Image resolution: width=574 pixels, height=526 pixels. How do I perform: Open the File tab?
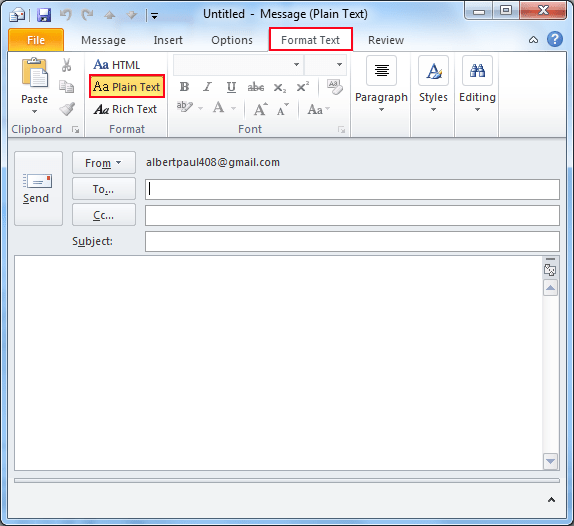[x=36, y=40]
